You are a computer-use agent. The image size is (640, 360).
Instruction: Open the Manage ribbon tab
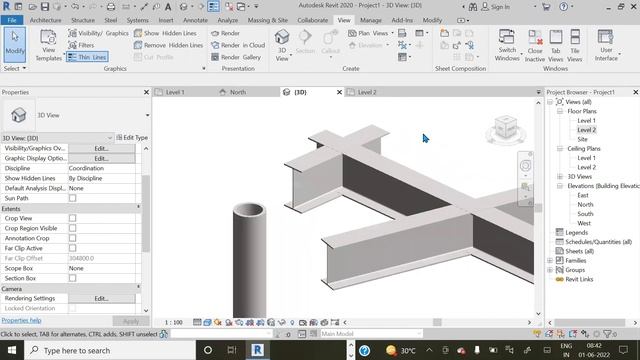coord(371,20)
